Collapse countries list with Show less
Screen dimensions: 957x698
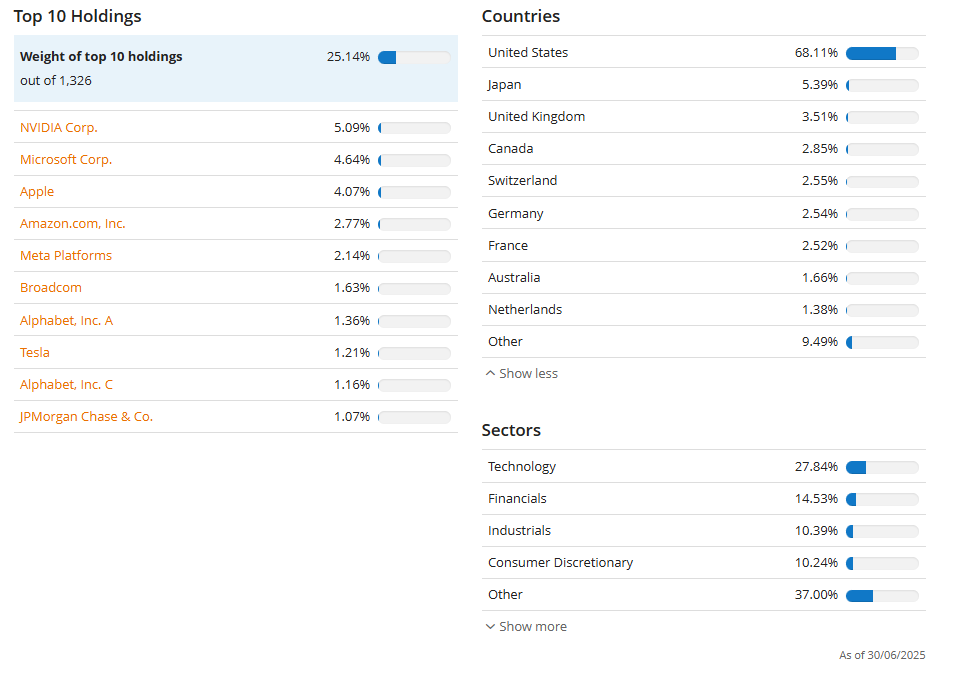pyautogui.click(x=522, y=373)
